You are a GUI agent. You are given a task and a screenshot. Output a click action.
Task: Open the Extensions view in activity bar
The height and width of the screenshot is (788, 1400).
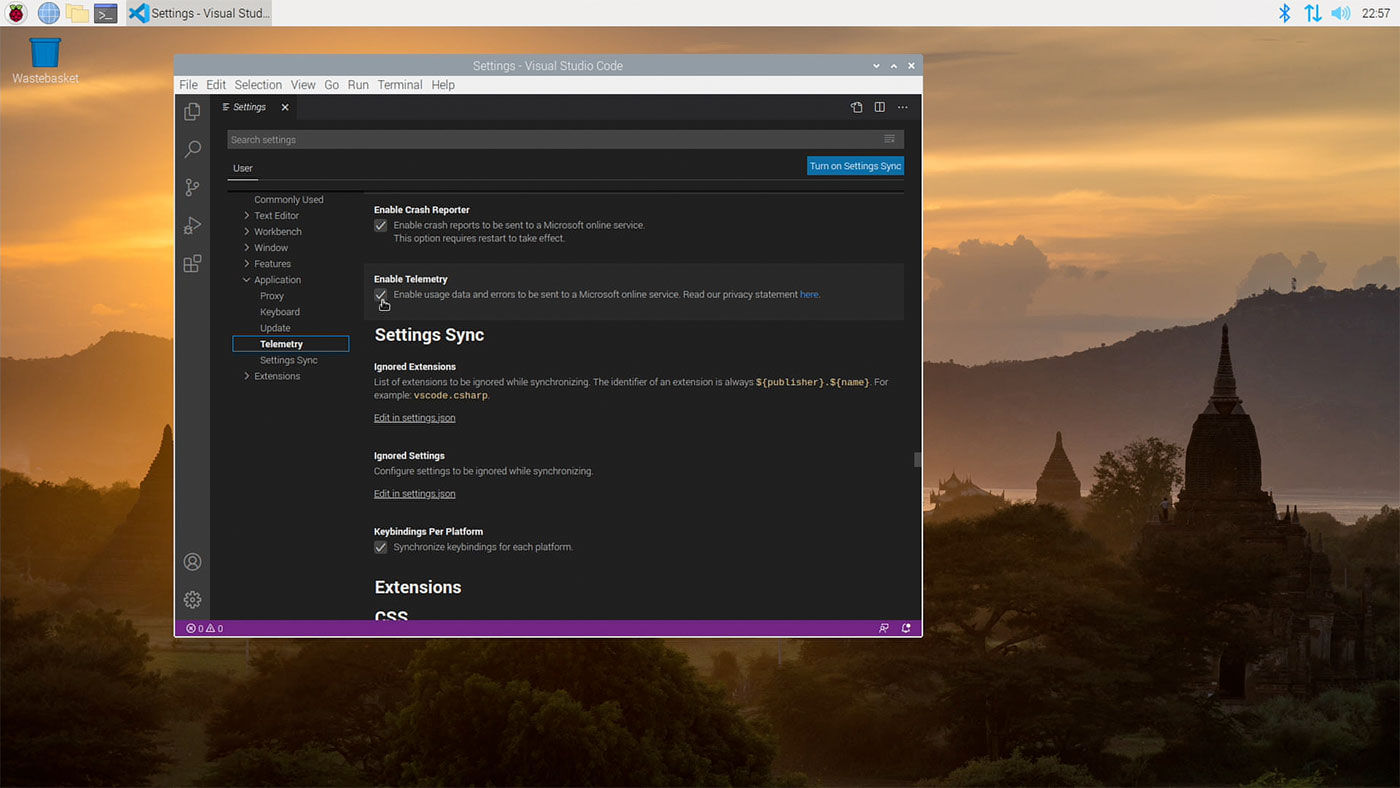[x=192, y=263]
